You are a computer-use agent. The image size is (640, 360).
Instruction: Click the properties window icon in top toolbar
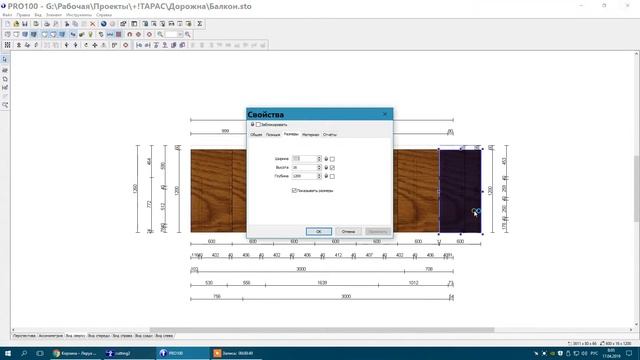click(x=123, y=24)
